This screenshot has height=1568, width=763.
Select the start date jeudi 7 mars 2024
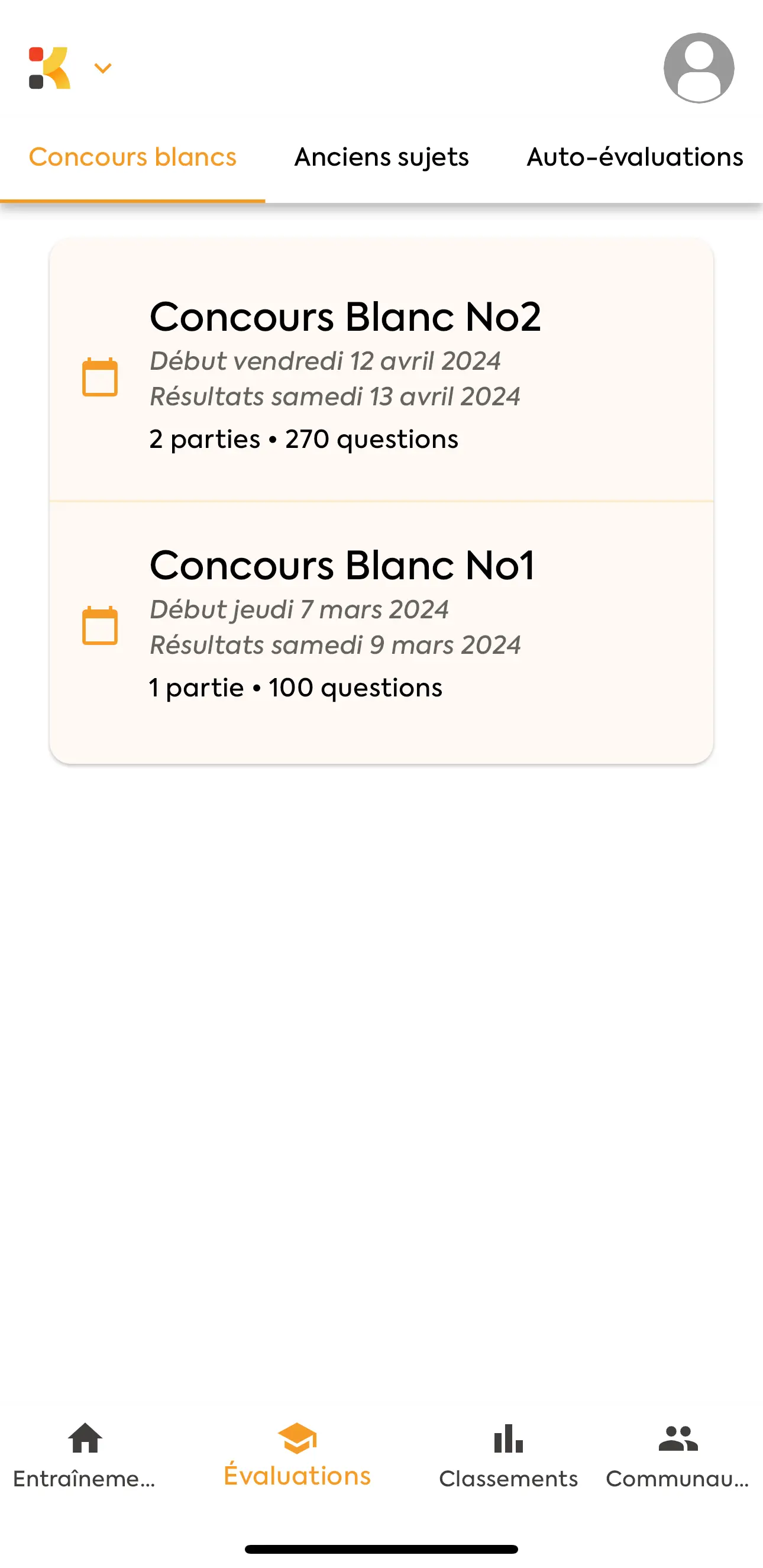(x=299, y=609)
